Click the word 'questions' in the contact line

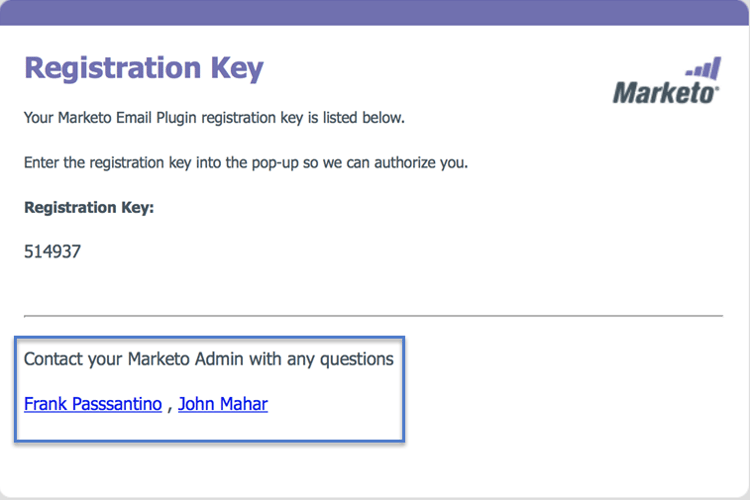pyautogui.click(x=357, y=360)
